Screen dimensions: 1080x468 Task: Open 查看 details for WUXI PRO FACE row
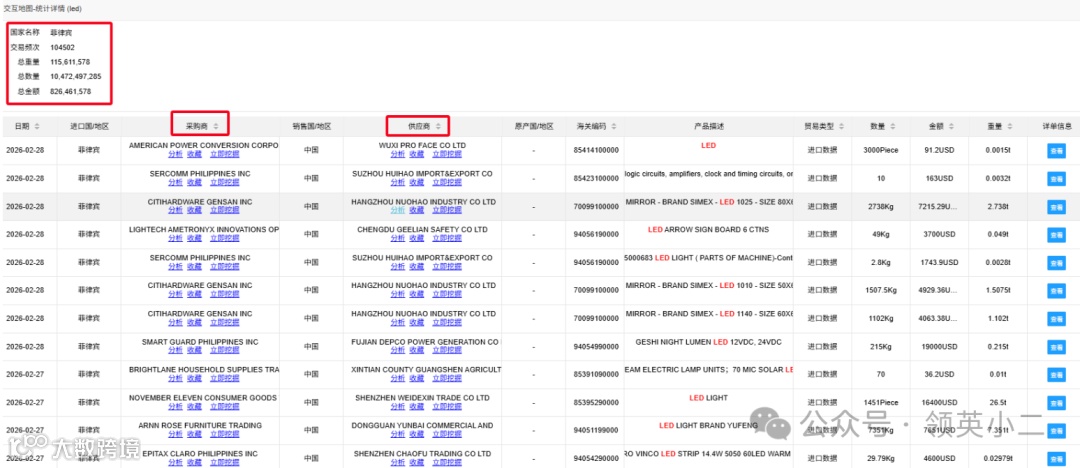pos(1056,151)
